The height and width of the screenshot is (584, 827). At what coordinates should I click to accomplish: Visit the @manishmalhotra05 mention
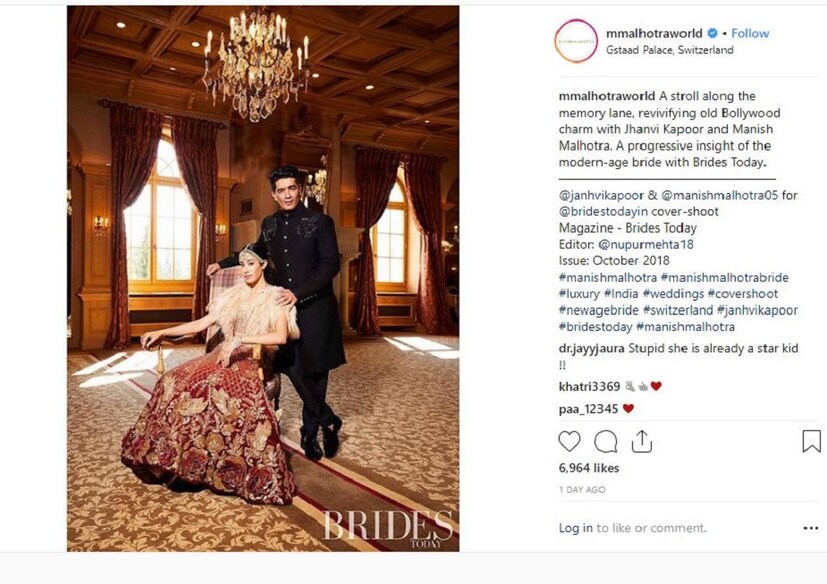pyautogui.click(x=719, y=195)
